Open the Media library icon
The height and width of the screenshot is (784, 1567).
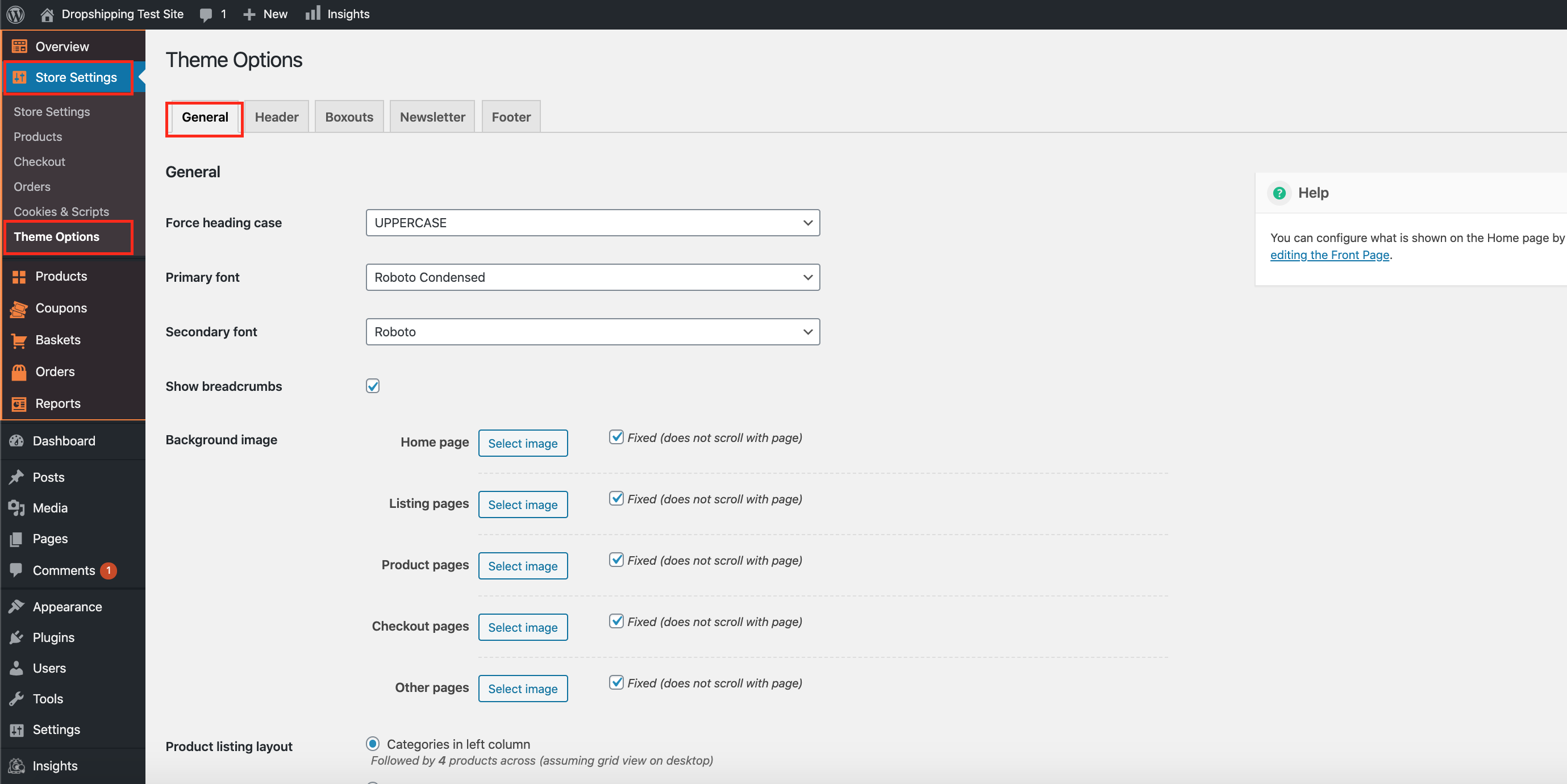pos(17,508)
